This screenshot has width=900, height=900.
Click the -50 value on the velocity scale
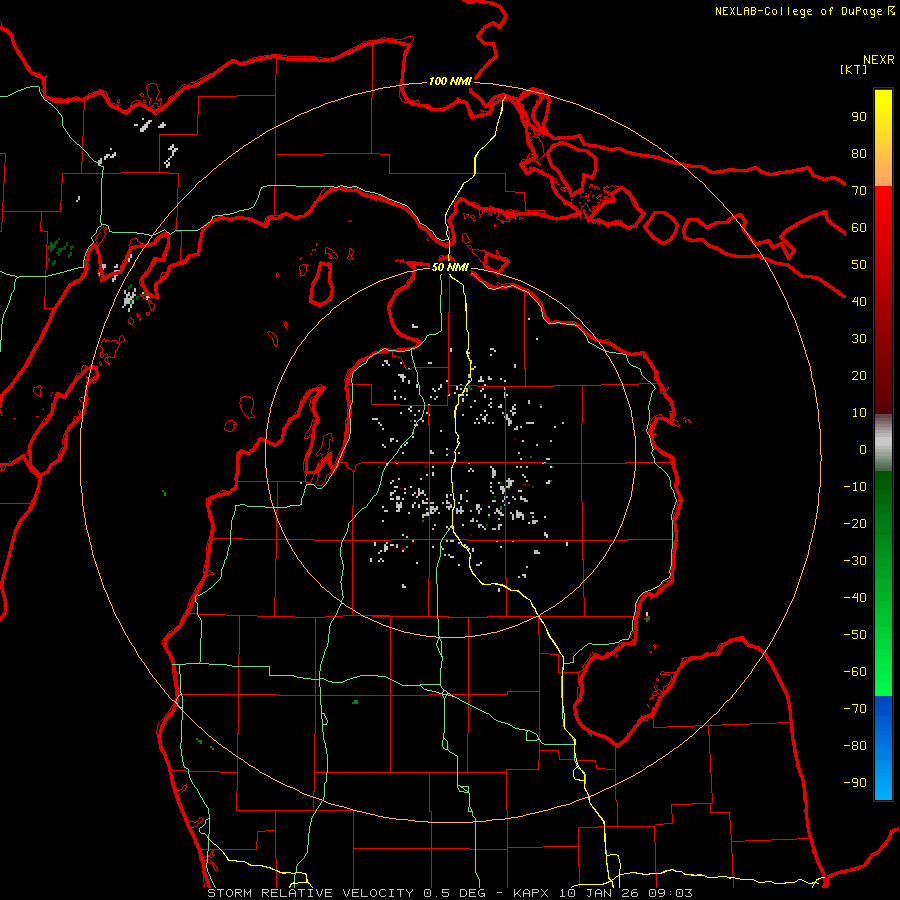point(855,635)
